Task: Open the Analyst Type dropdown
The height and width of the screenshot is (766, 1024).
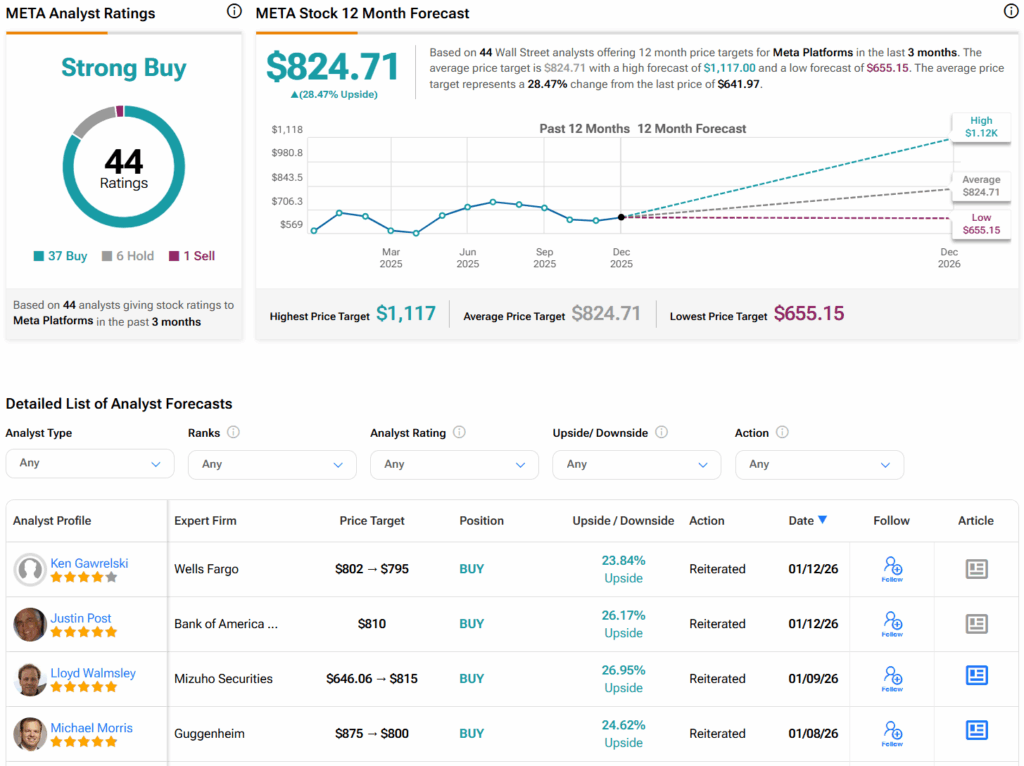Action: (90, 464)
